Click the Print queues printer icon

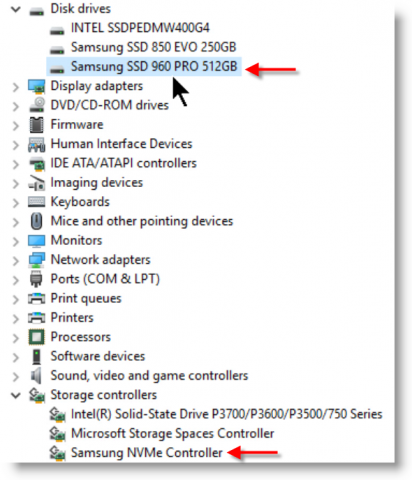tap(36, 298)
